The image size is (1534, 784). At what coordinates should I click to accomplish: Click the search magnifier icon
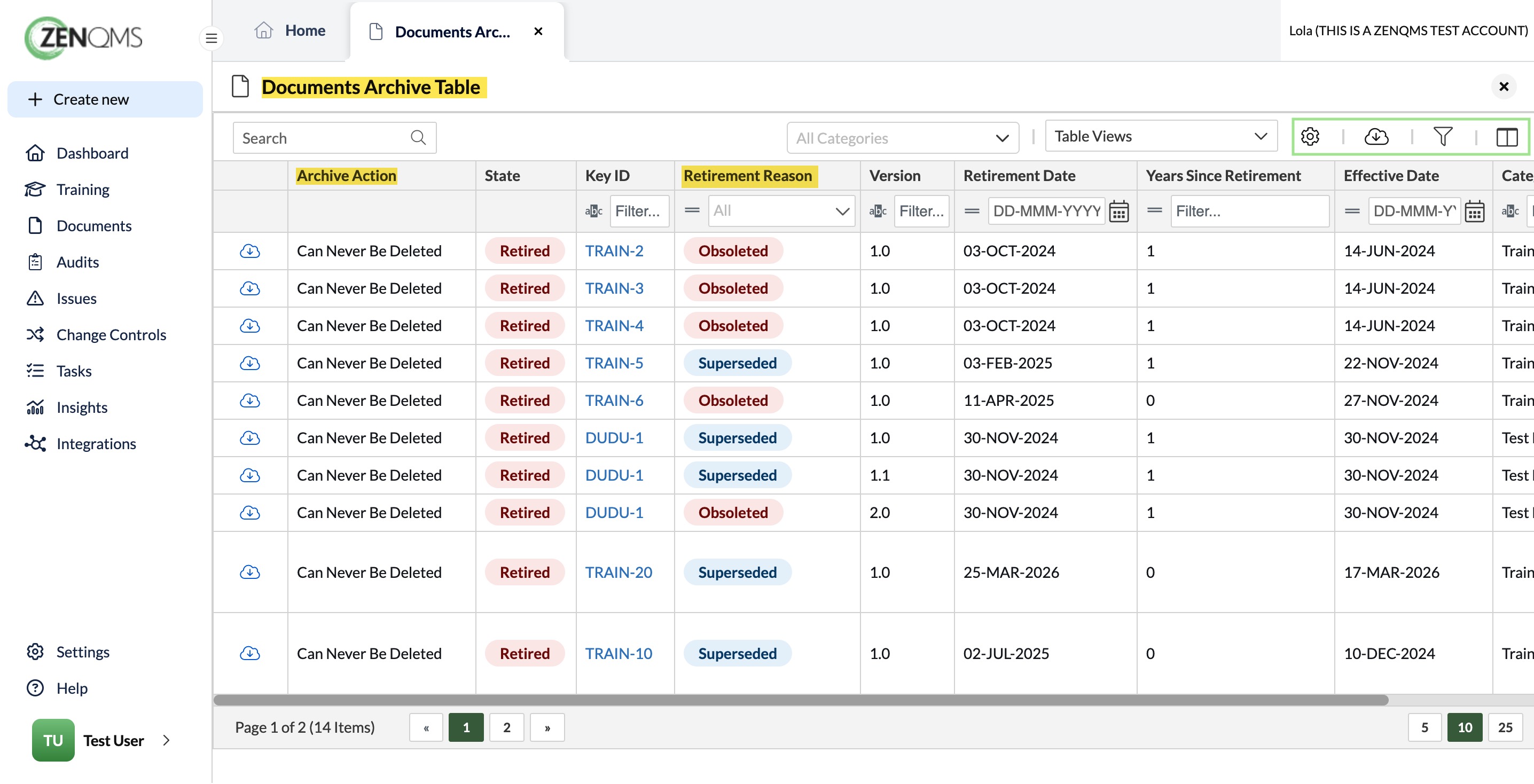(x=418, y=138)
